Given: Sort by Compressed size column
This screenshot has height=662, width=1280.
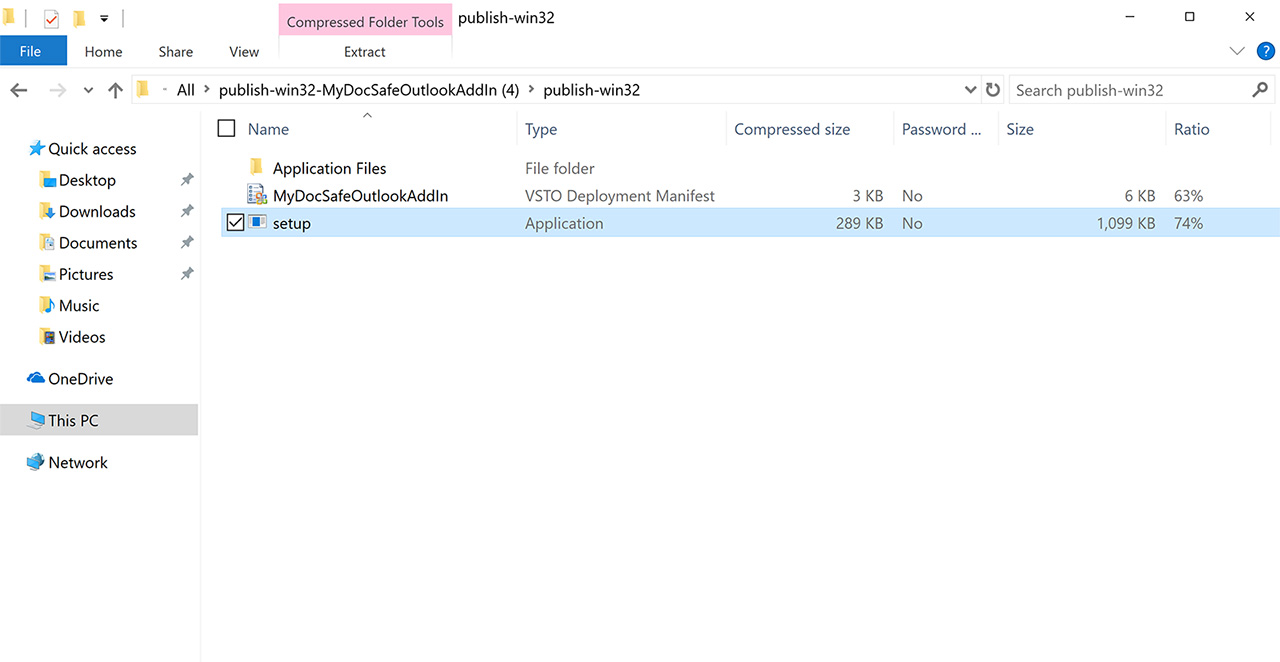Looking at the screenshot, I should point(792,129).
